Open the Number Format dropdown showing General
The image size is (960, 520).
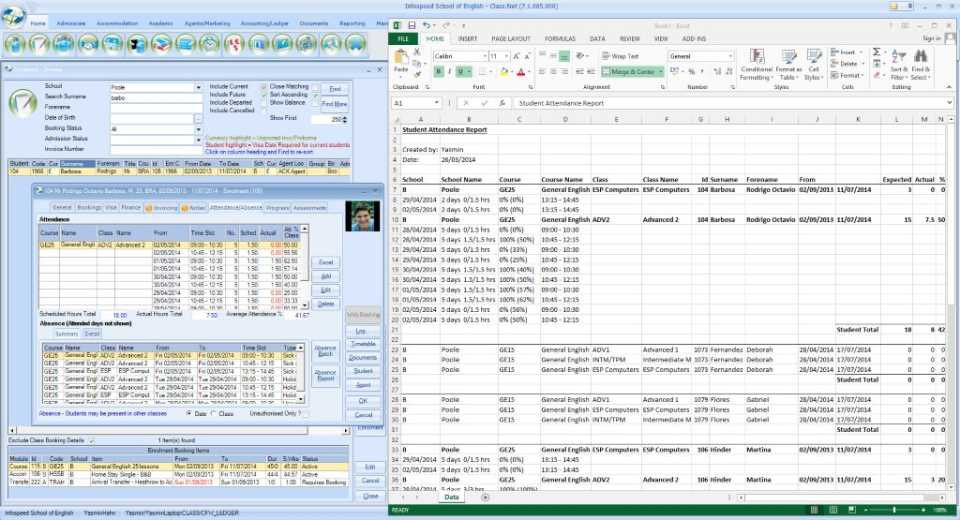click(x=729, y=57)
